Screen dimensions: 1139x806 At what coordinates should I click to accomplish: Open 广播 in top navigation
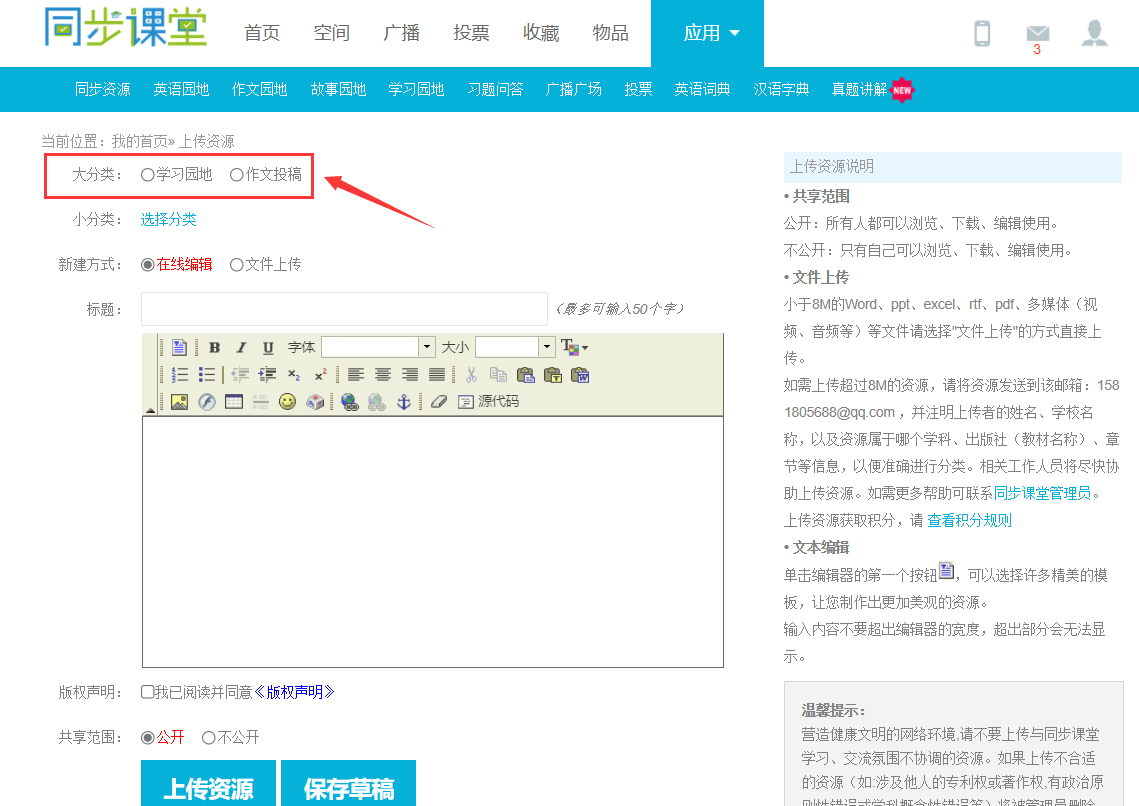[x=401, y=33]
